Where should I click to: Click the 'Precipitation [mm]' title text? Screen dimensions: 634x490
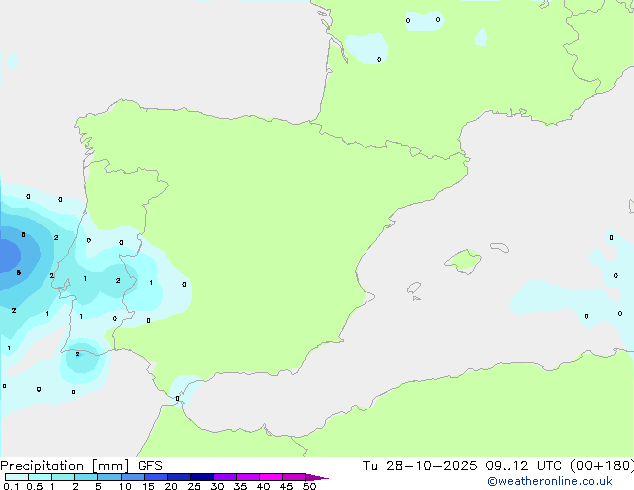click(65, 466)
